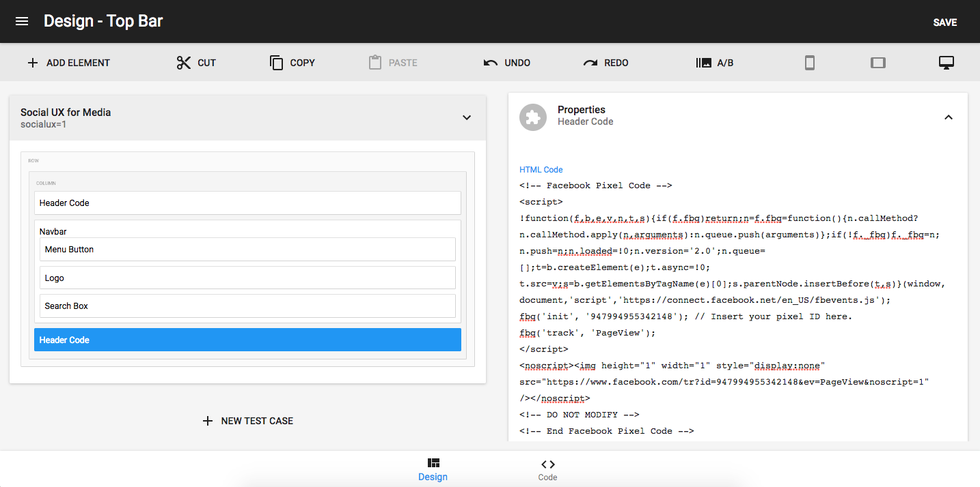This screenshot has width=980, height=487.
Task: Switch to mobile phone preview
Action: [810, 63]
